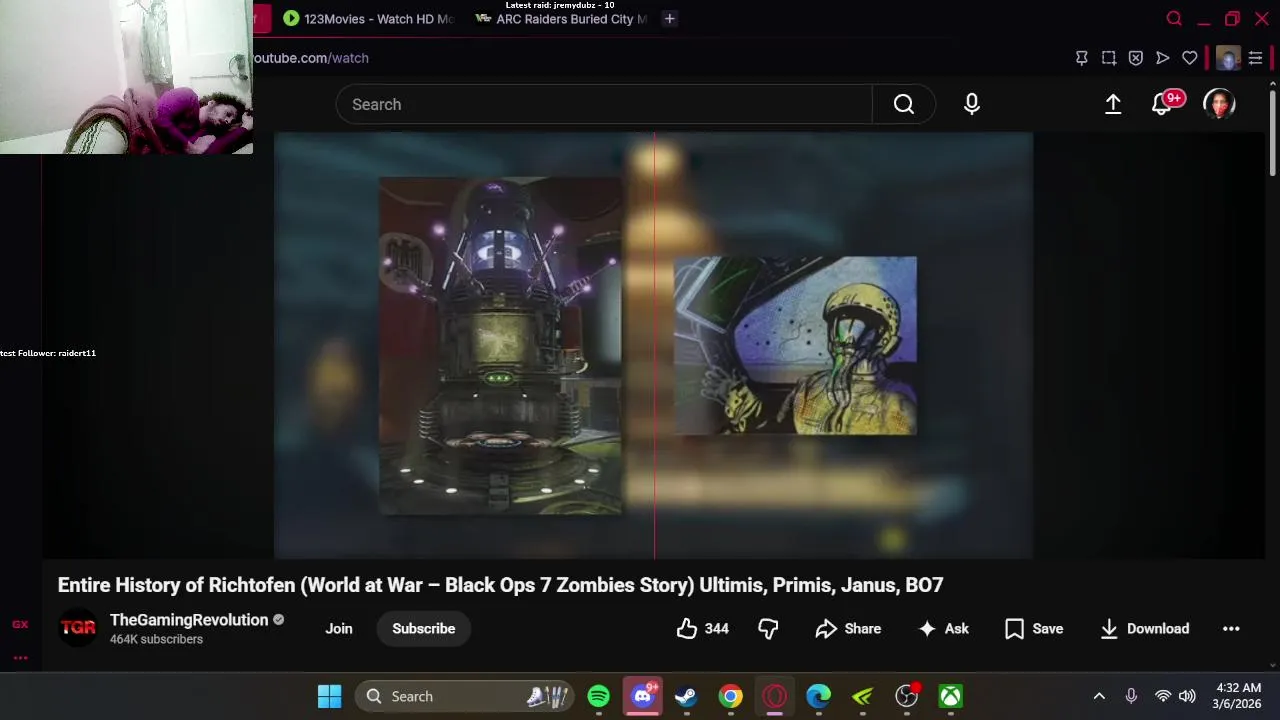
Task: Open sidebar three-dot settings
Action: (x=20, y=657)
